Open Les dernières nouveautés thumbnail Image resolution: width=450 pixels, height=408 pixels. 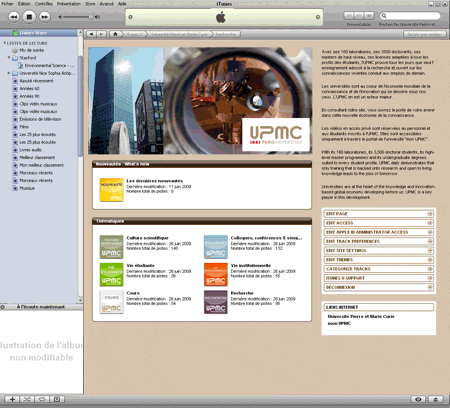point(111,190)
